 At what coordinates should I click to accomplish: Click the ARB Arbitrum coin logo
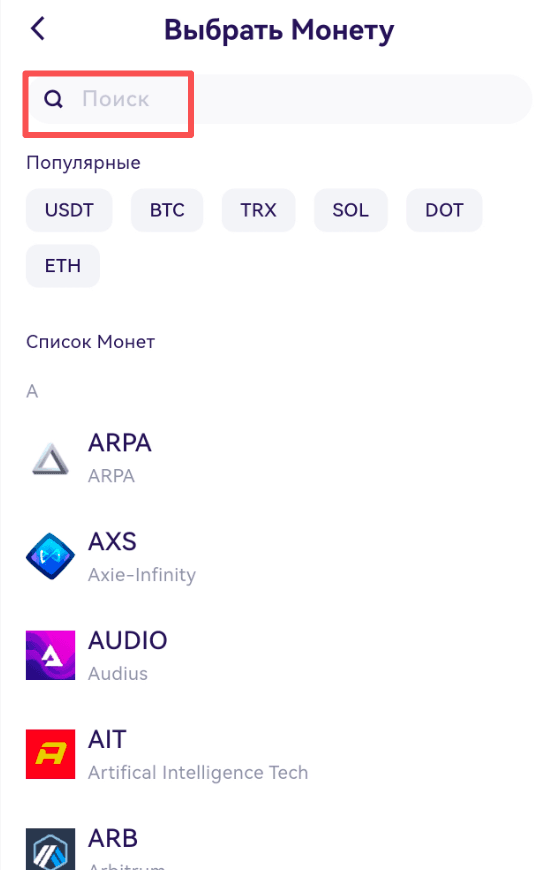[50, 849]
